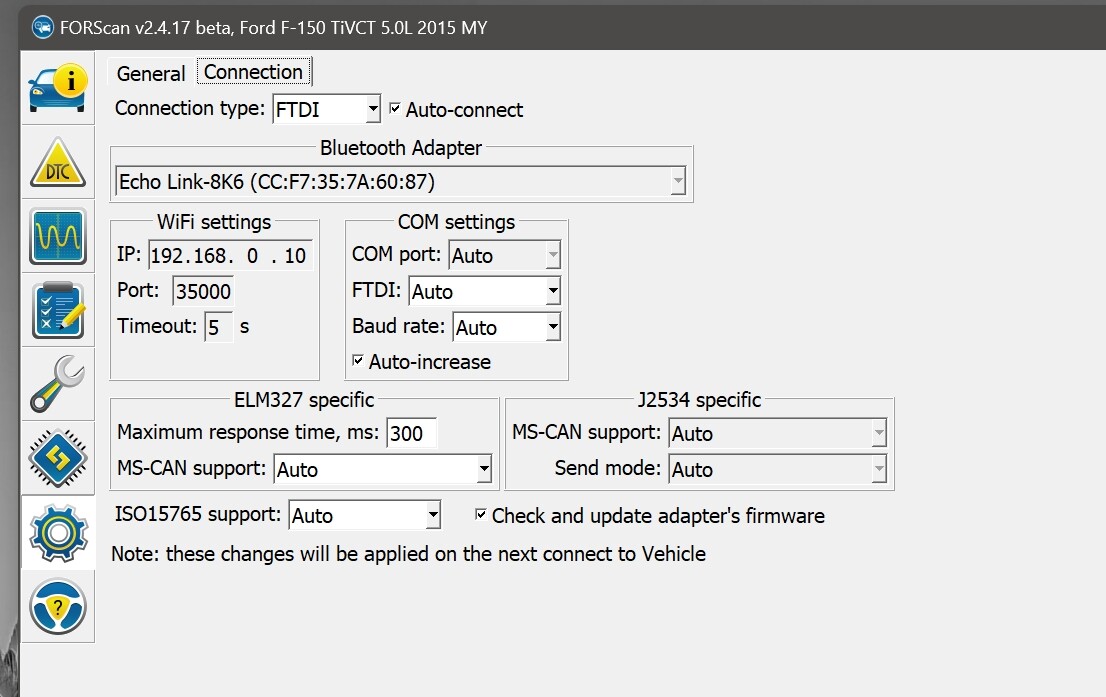Click the WiFi IP address field
1106x697 pixels.
coord(230,255)
